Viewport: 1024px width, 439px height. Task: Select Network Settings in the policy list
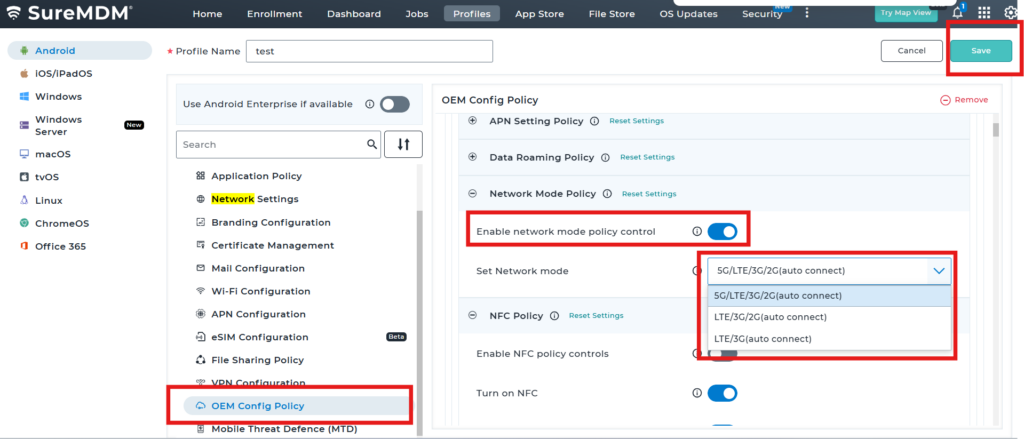click(x=255, y=199)
